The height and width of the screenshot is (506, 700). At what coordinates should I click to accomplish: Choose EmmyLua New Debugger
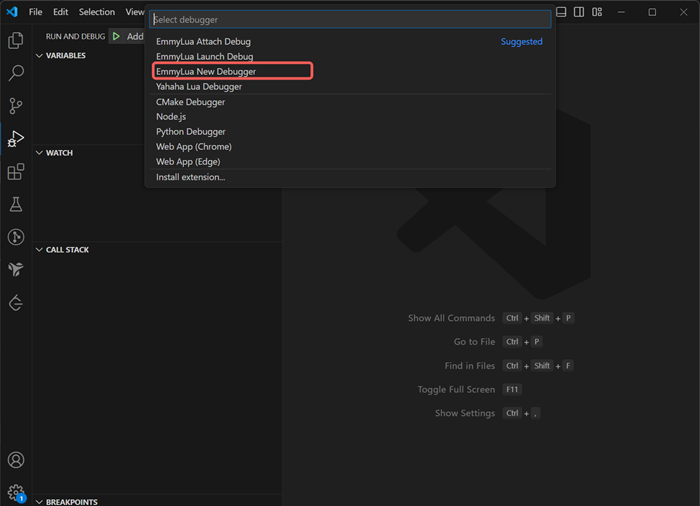[350, 71]
